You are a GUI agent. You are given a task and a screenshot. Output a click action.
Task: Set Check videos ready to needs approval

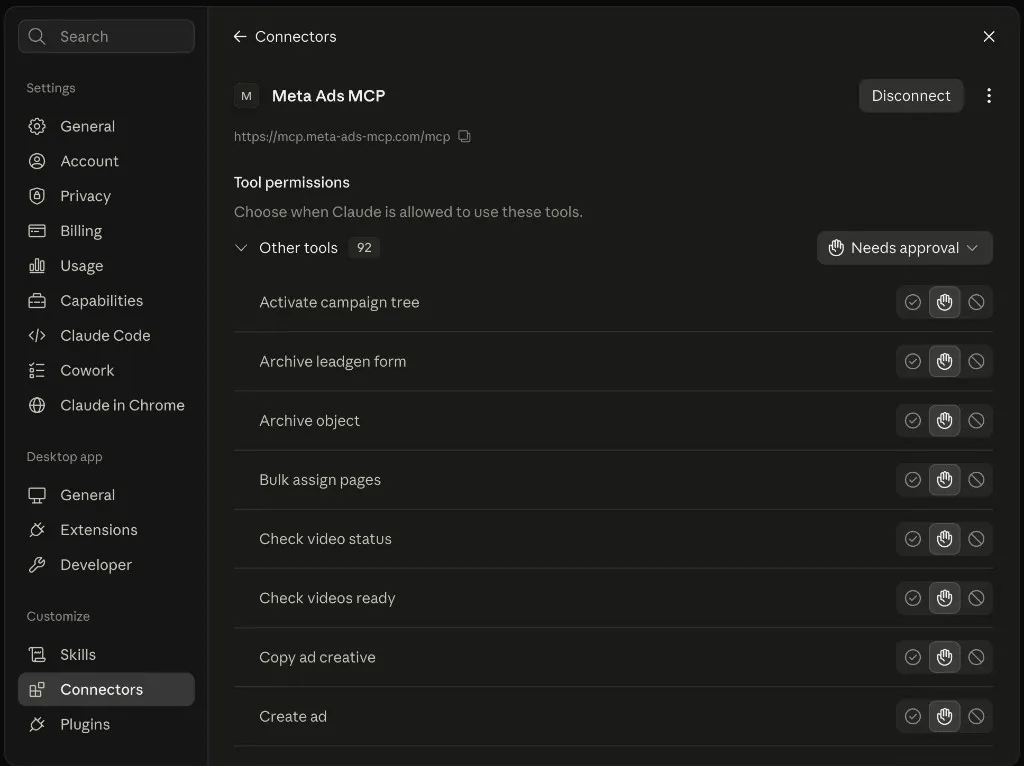click(x=944, y=598)
